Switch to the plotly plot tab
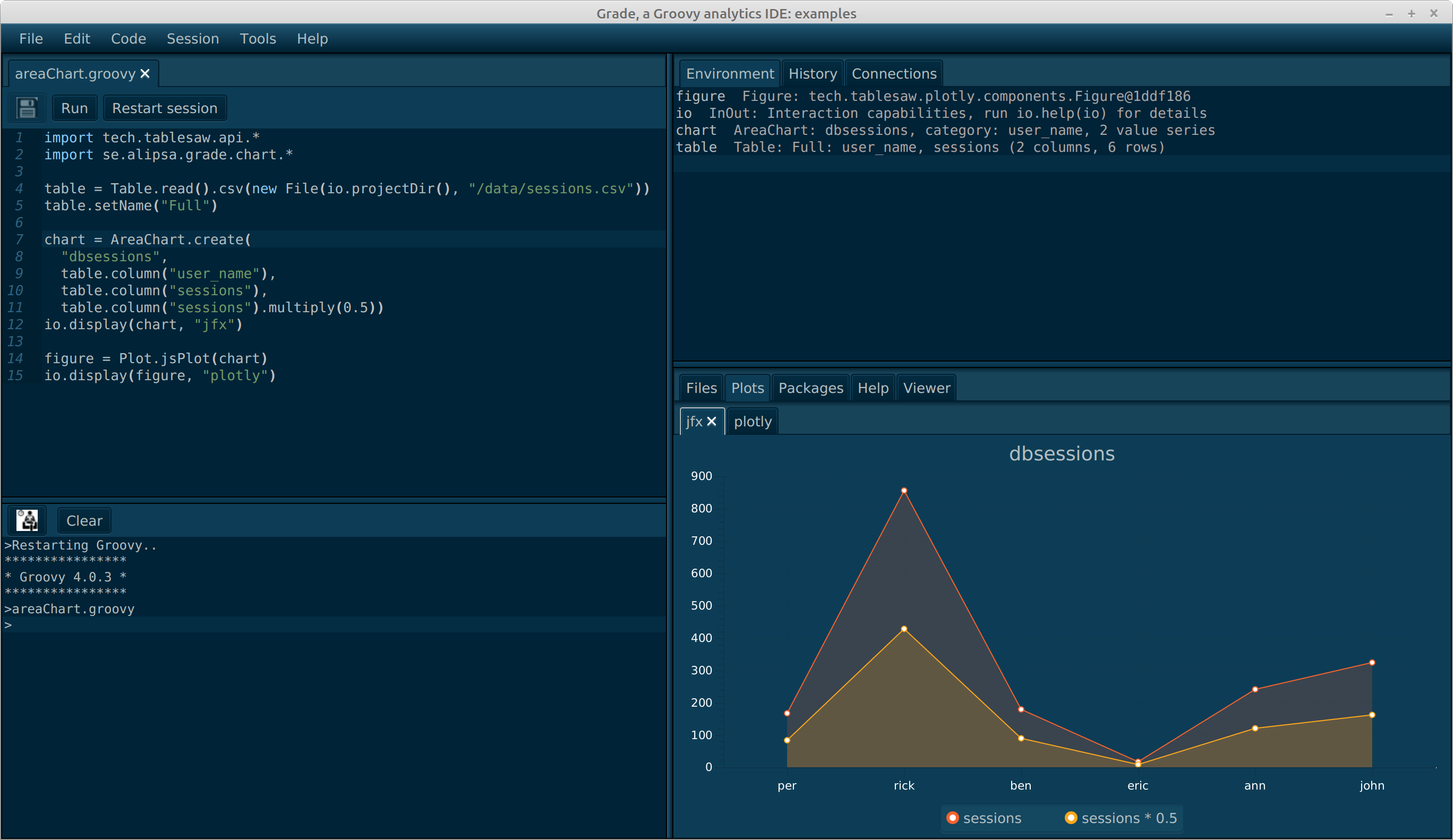The width and height of the screenshot is (1453, 840). click(753, 422)
